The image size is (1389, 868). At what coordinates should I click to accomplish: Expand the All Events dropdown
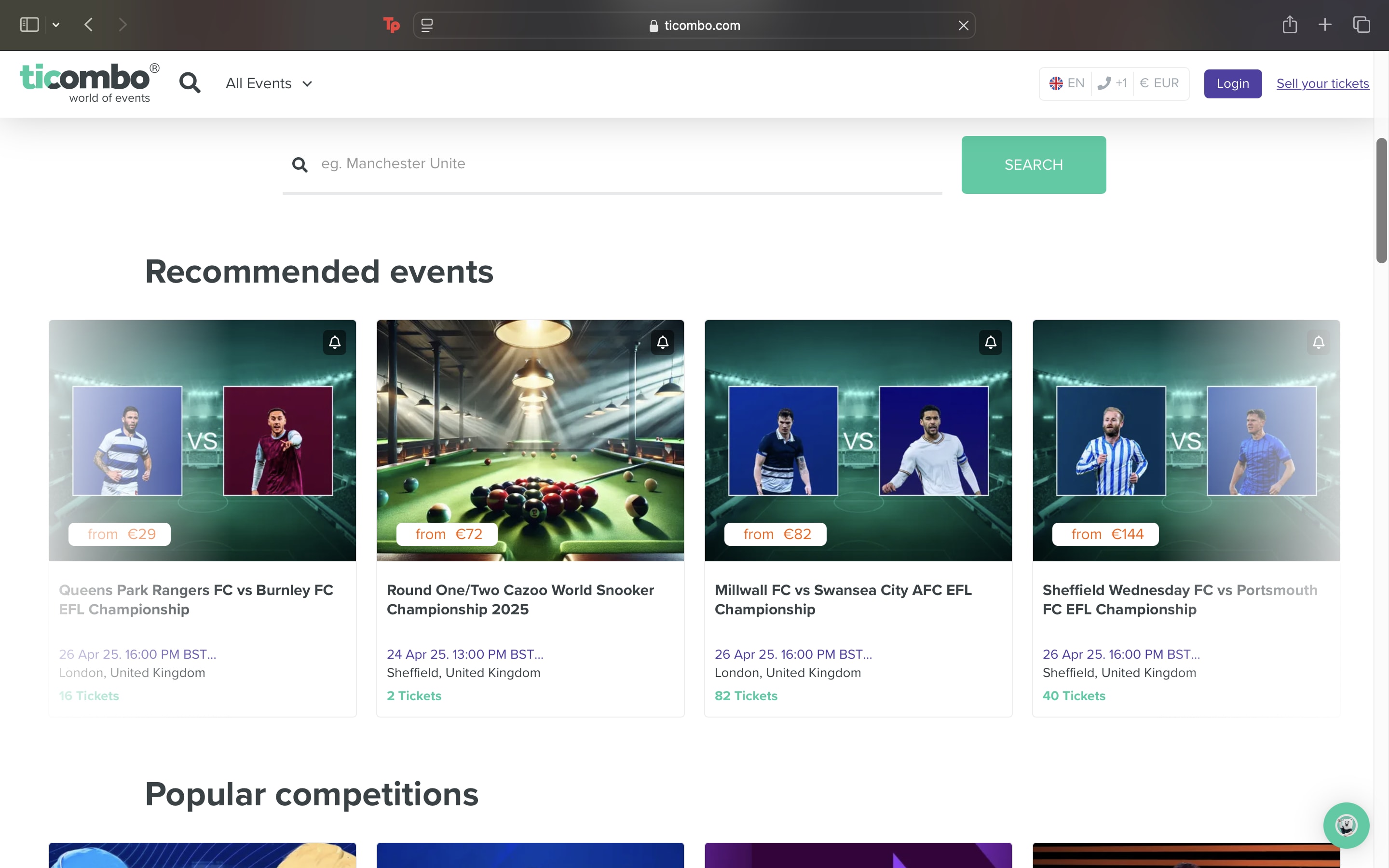pos(269,84)
